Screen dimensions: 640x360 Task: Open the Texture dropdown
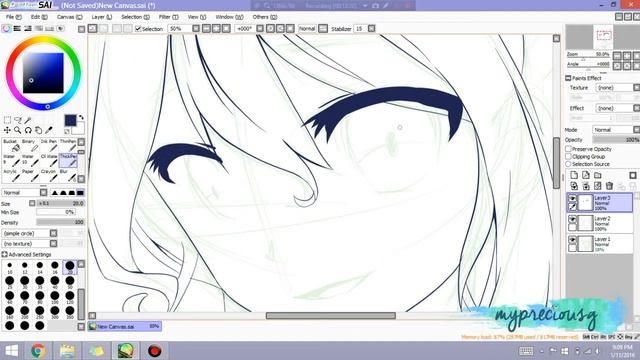pyautogui.click(x=618, y=88)
